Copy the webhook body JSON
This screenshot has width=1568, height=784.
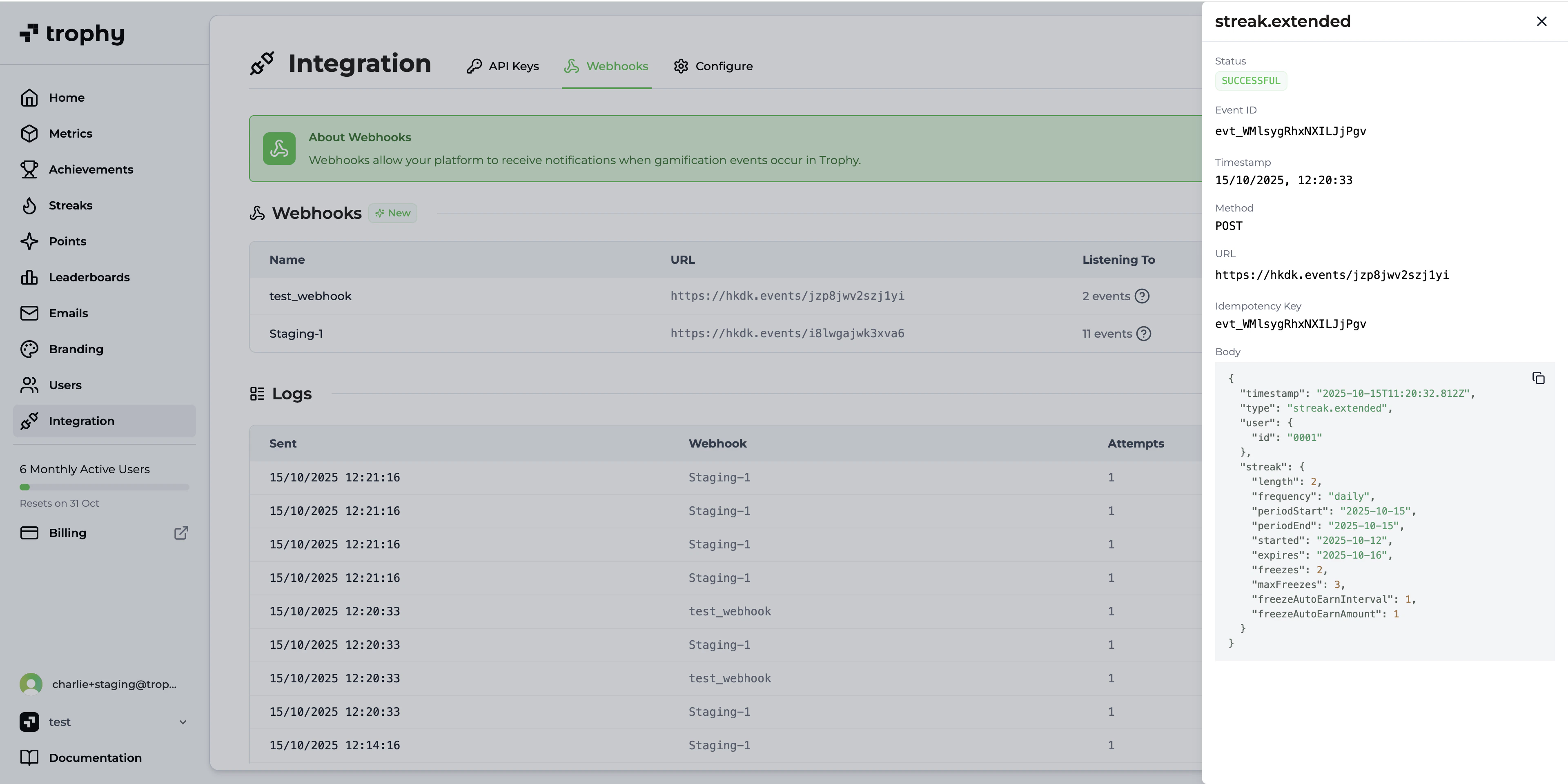click(x=1537, y=379)
